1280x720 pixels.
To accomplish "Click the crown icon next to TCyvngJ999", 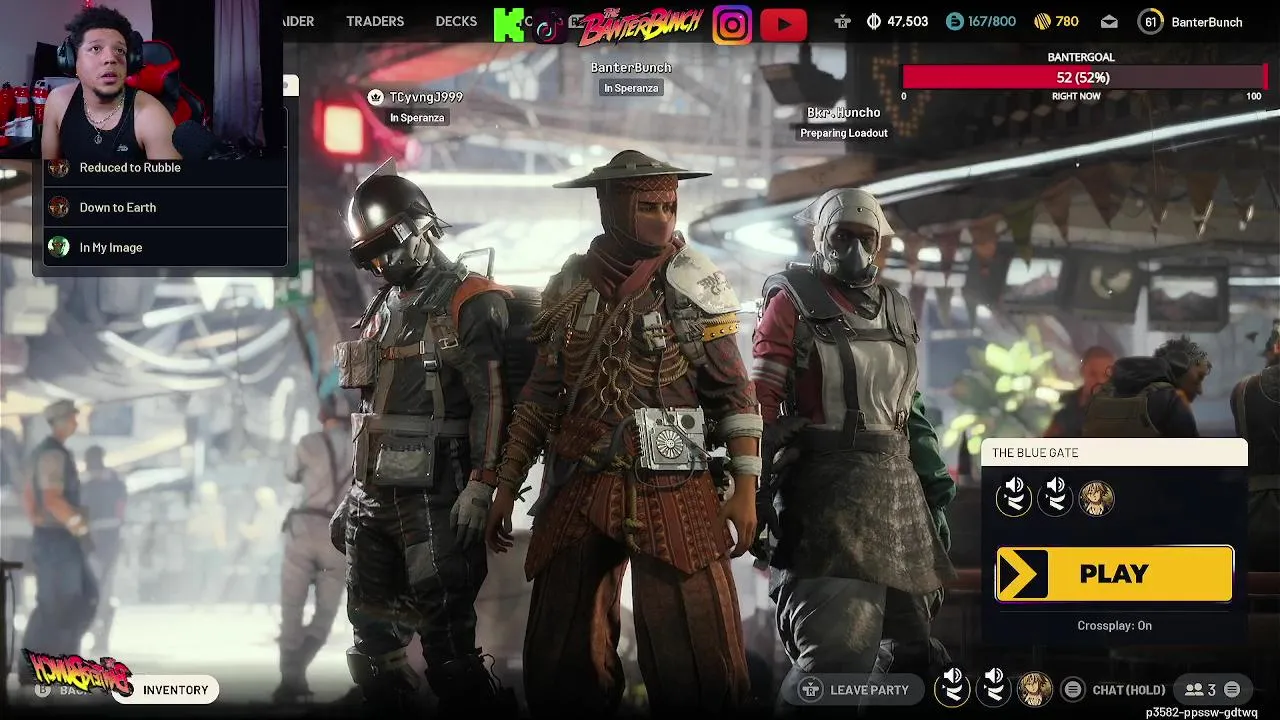I will [x=376, y=97].
